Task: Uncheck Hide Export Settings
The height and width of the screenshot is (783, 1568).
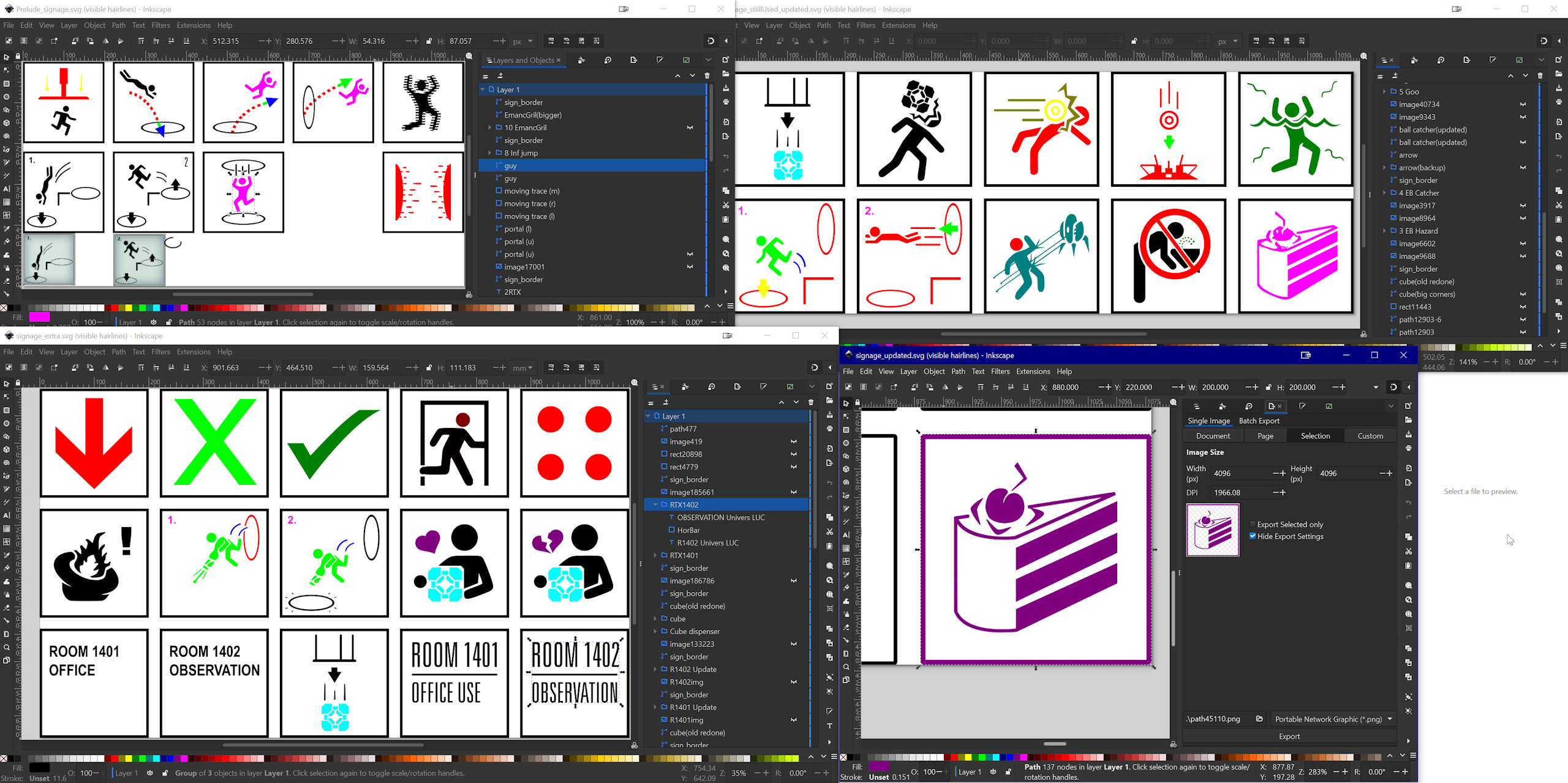Action: [1253, 536]
